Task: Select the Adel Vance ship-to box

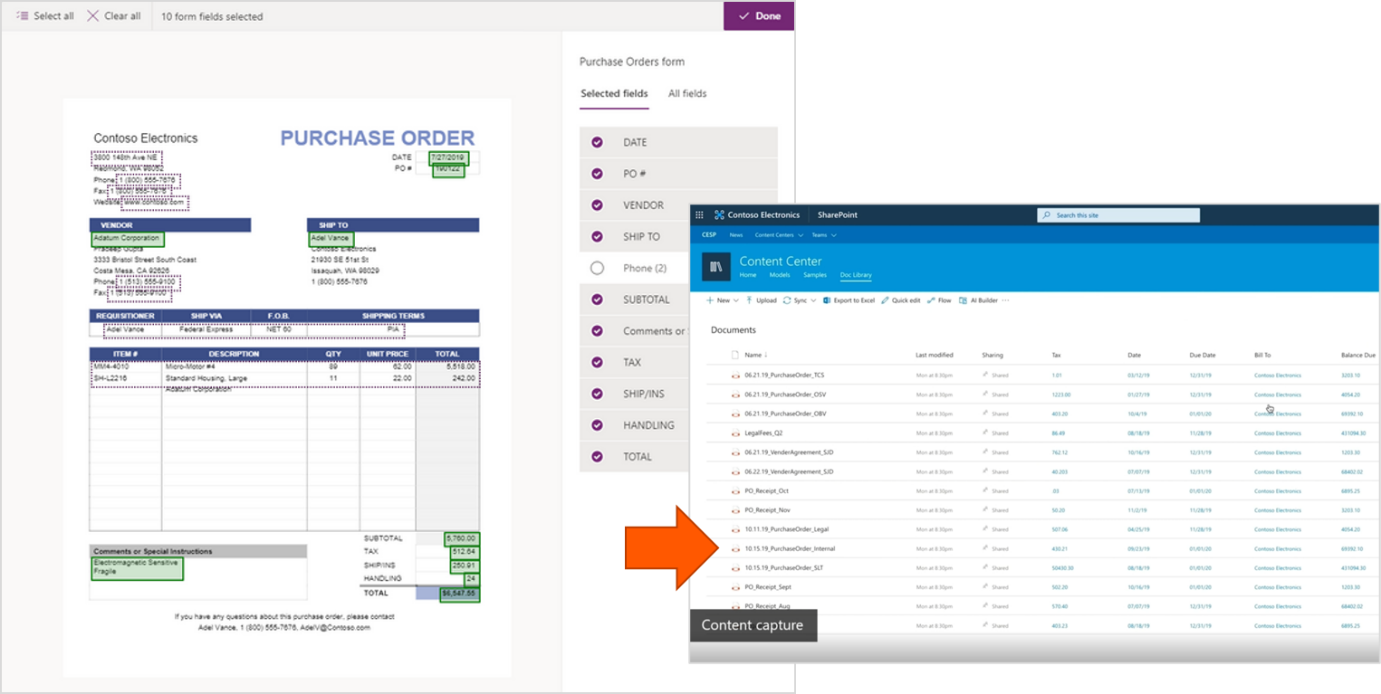Action: click(330, 239)
